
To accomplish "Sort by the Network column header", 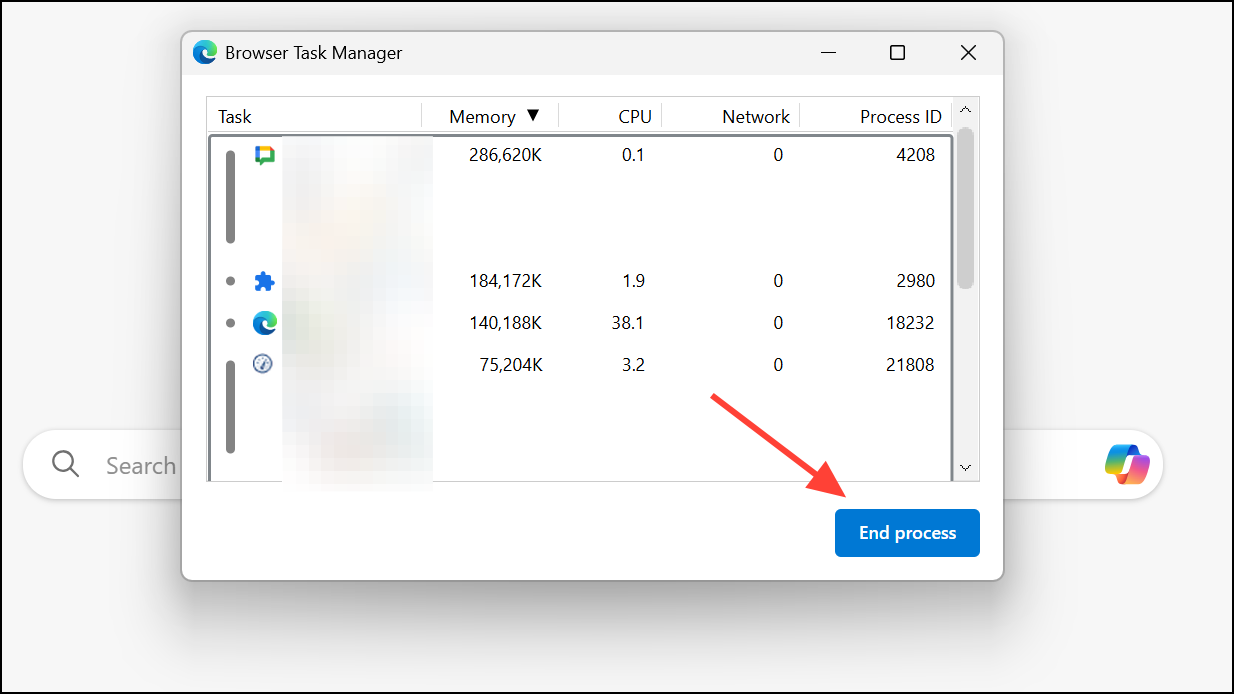I will click(755, 117).
